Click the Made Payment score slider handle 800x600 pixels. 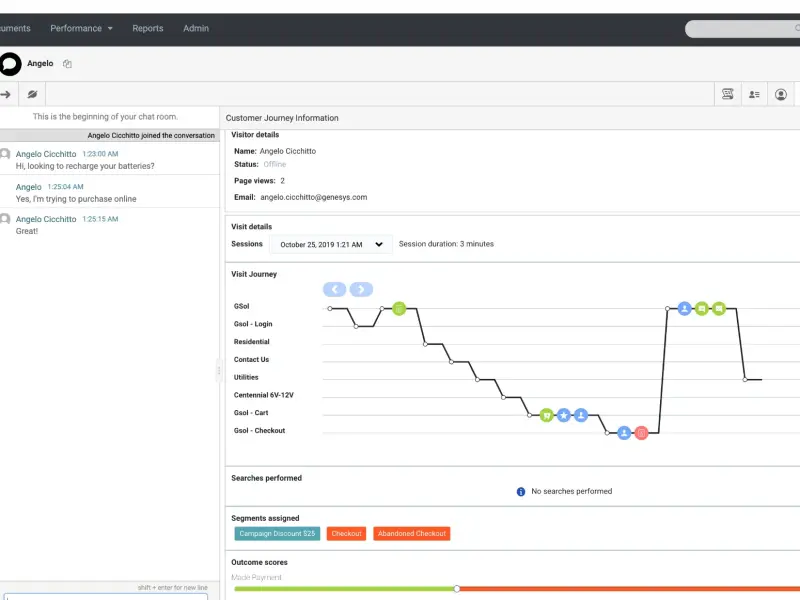tap(457, 589)
